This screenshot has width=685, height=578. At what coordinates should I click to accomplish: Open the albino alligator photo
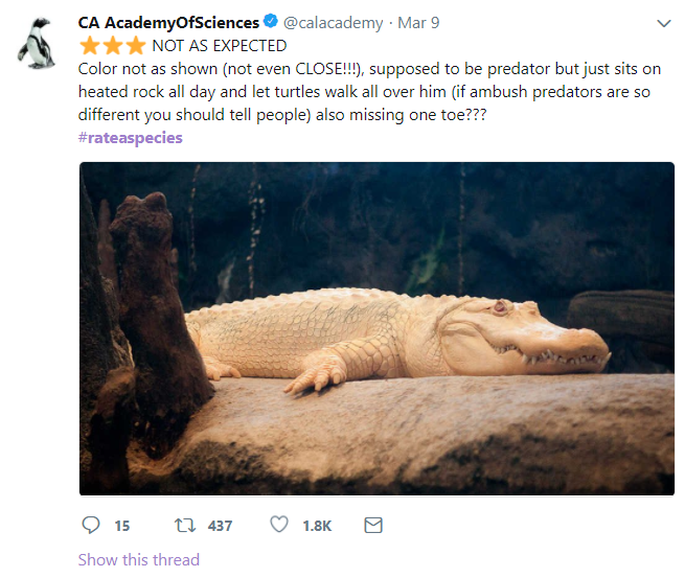[377, 329]
